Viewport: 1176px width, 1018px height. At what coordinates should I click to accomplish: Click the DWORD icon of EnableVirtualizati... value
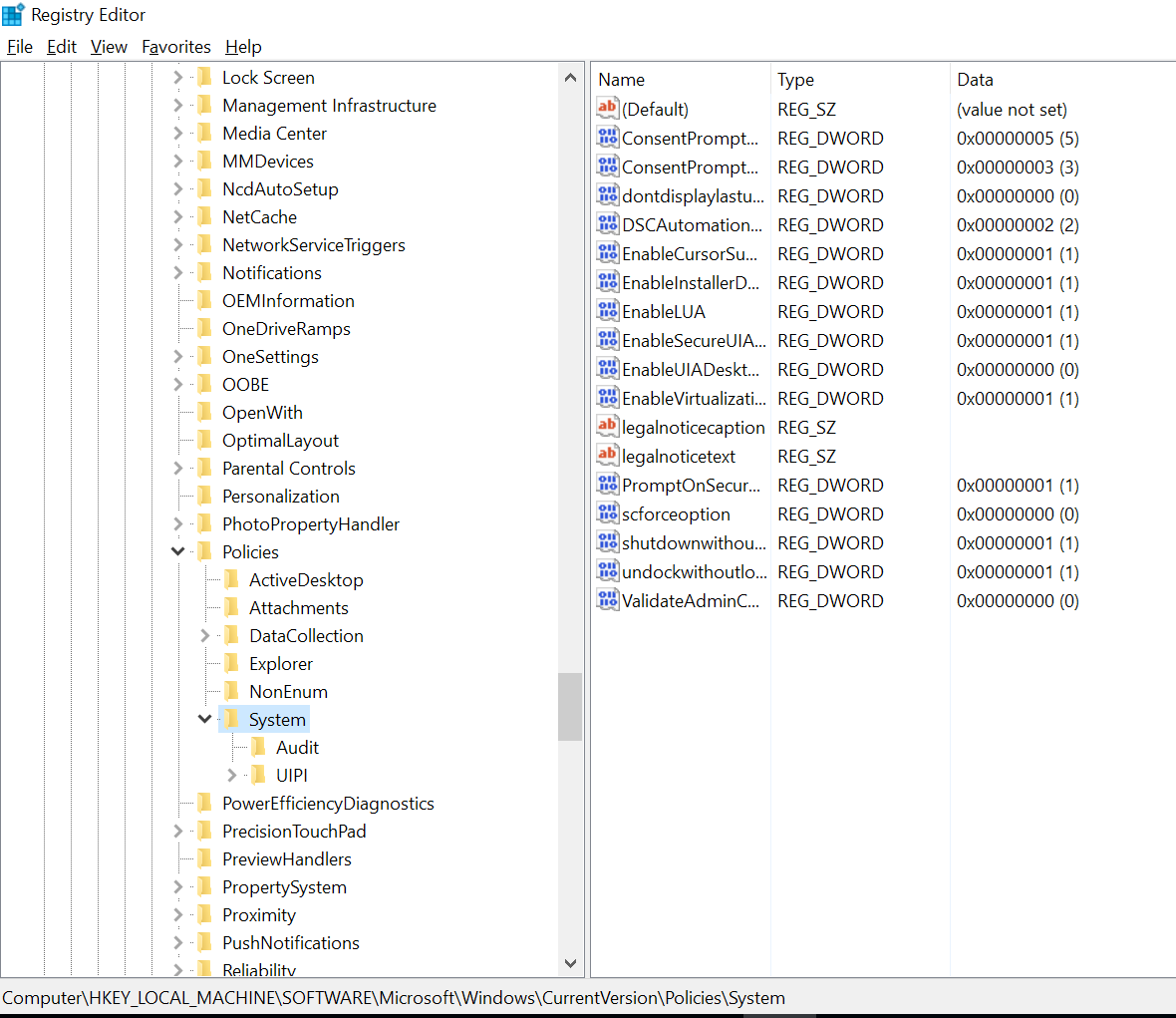(608, 397)
